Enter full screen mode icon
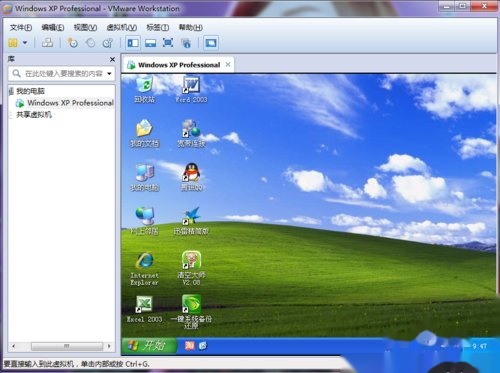 click(168, 43)
